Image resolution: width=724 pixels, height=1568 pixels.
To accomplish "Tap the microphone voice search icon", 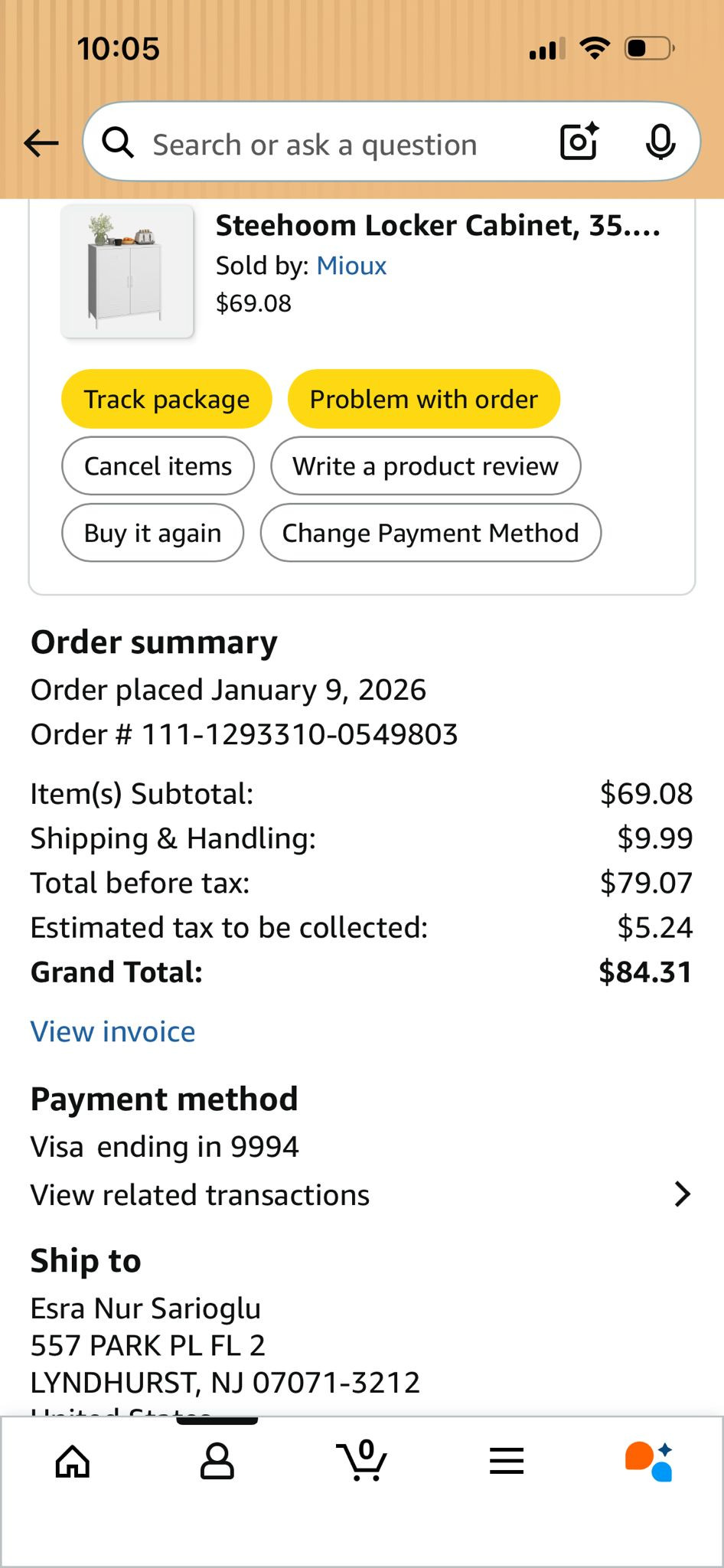I will [660, 142].
